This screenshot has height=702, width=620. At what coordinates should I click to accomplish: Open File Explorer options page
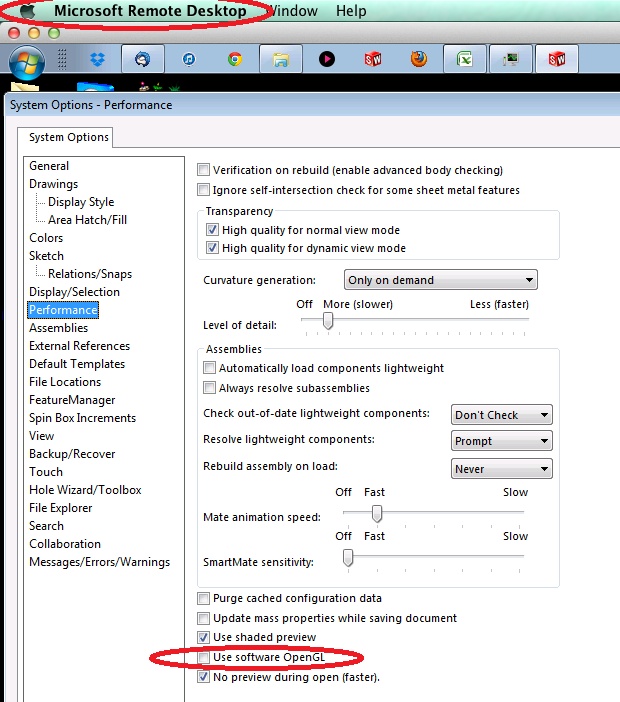tap(60, 508)
